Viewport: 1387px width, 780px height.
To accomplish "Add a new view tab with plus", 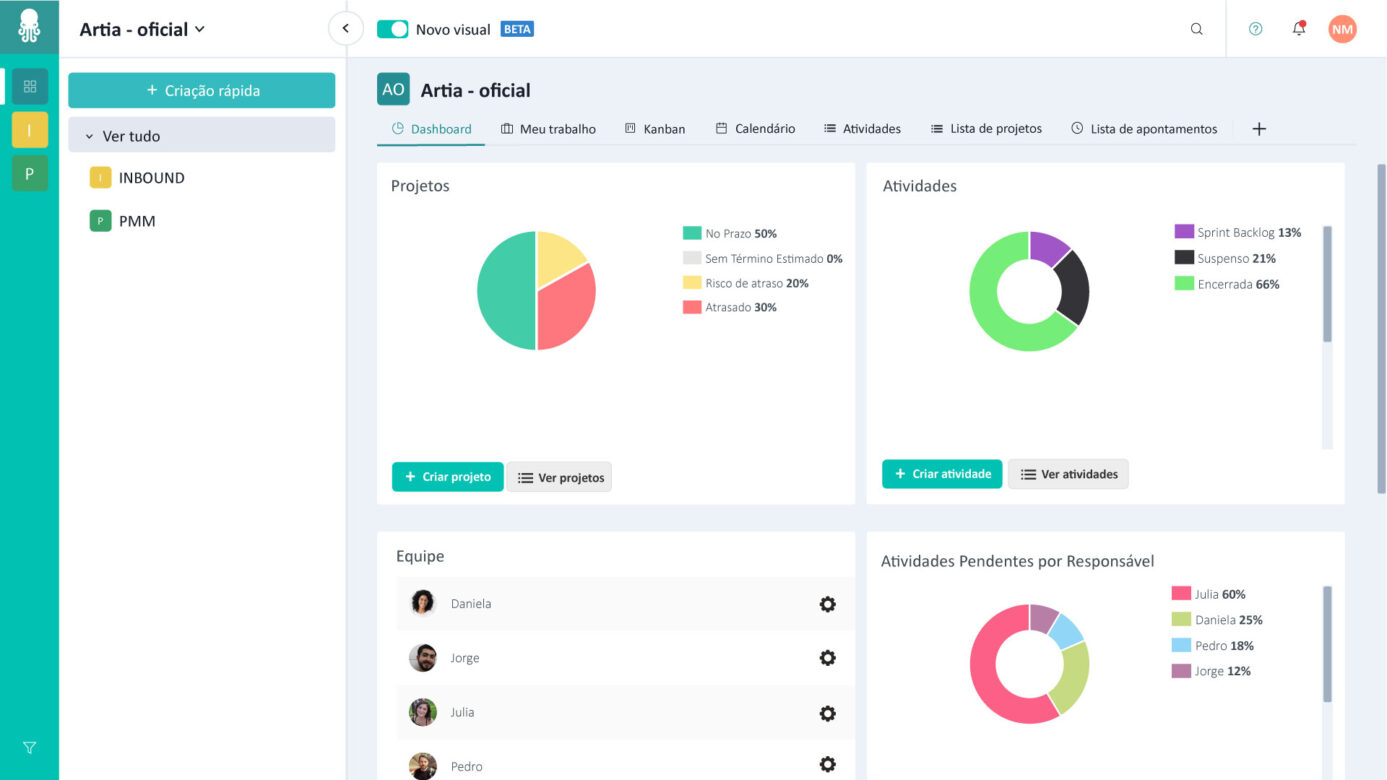I will pos(1259,129).
